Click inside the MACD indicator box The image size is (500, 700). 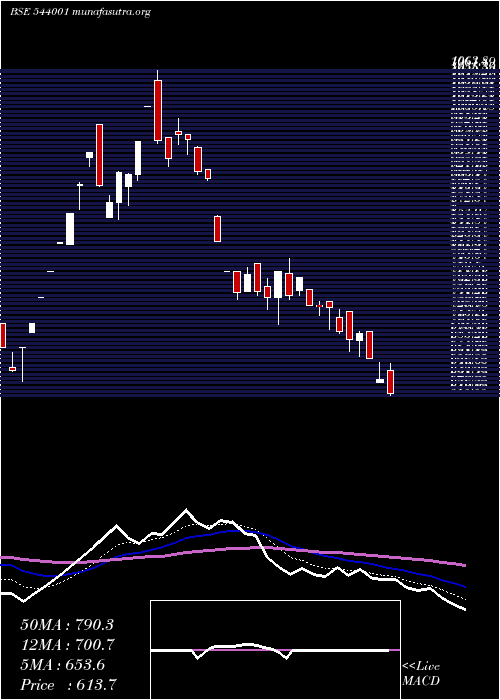pos(275,650)
